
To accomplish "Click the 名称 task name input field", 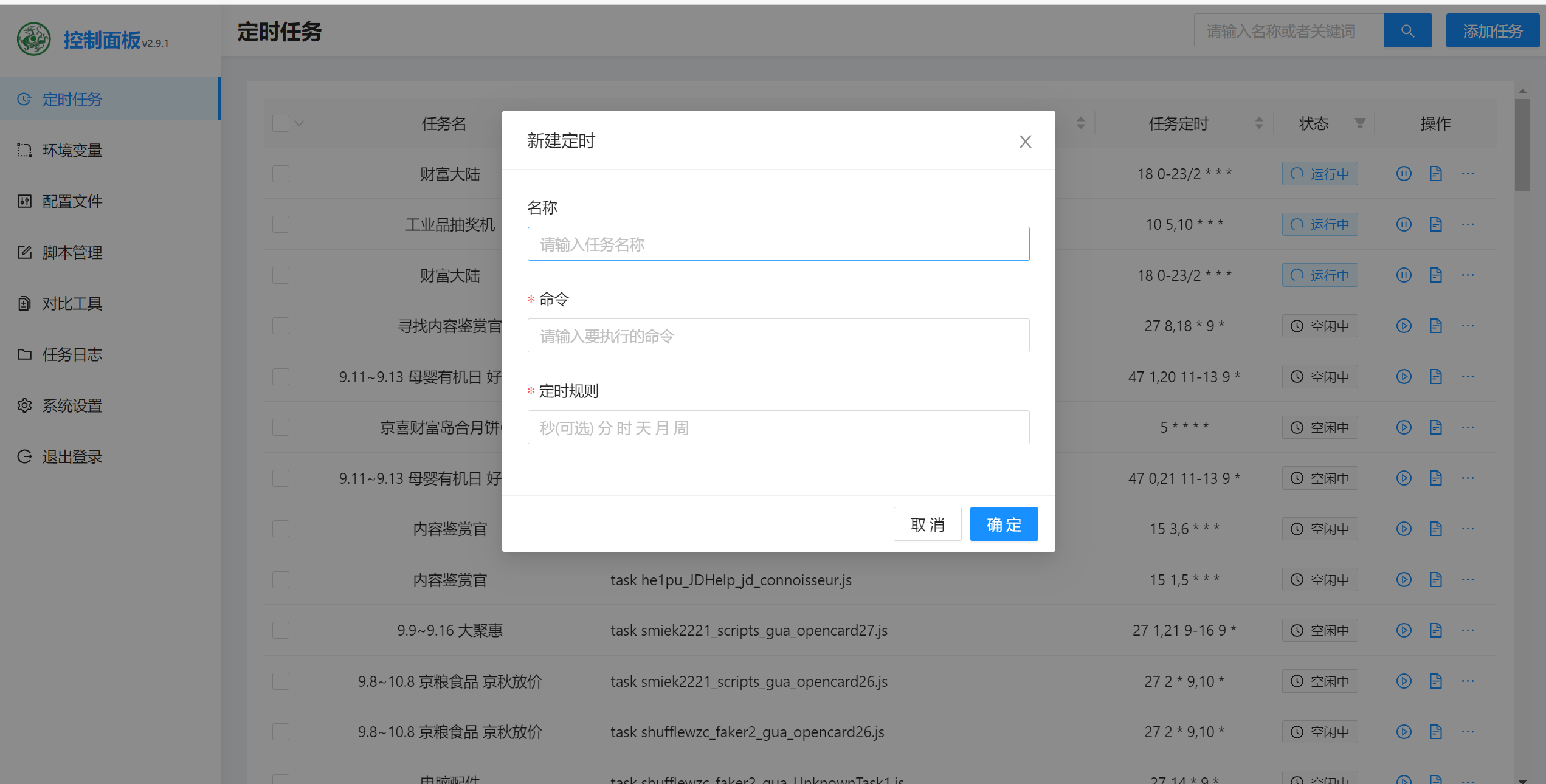I will tap(778, 244).
